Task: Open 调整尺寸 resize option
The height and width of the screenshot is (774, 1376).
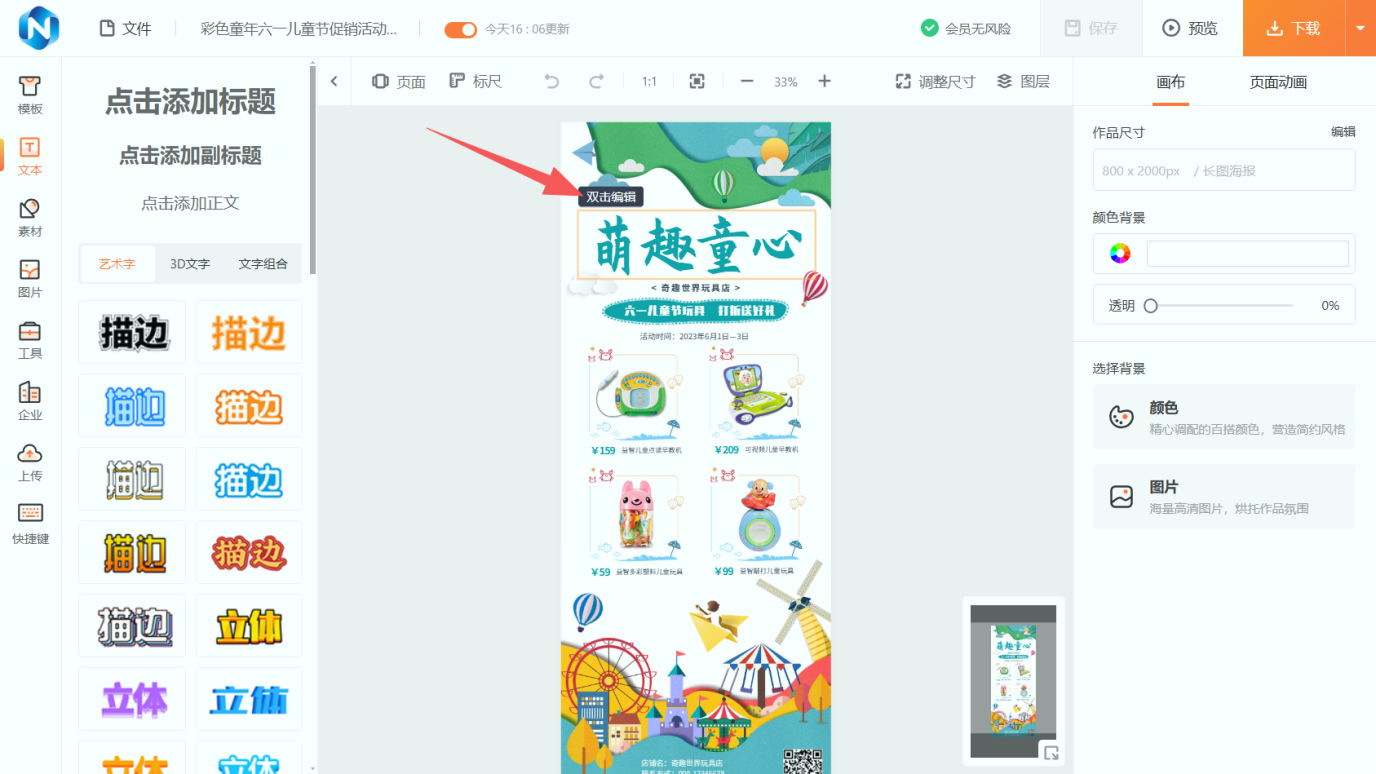Action: tap(935, 82)
